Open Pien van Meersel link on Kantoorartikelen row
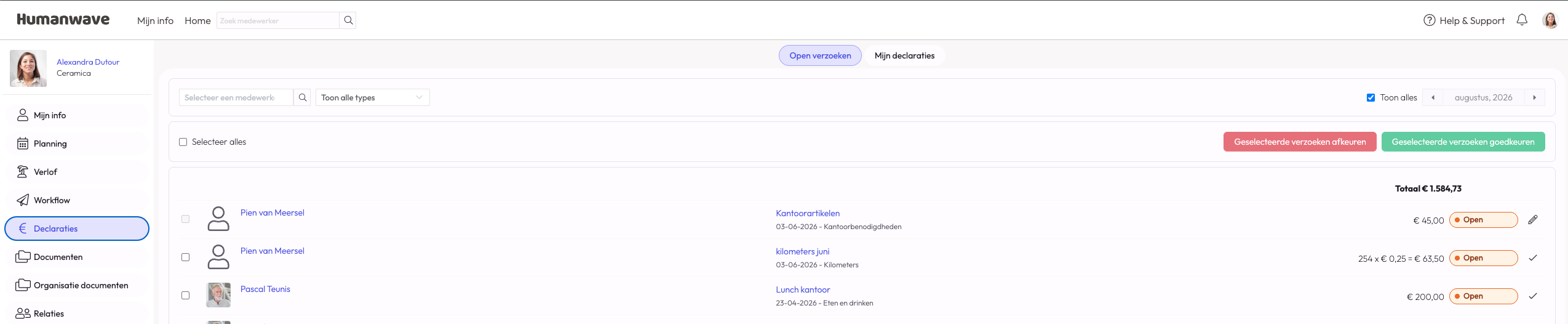Image resolution: width=1568 pixels, height=324 pixels. pos(272,213)
